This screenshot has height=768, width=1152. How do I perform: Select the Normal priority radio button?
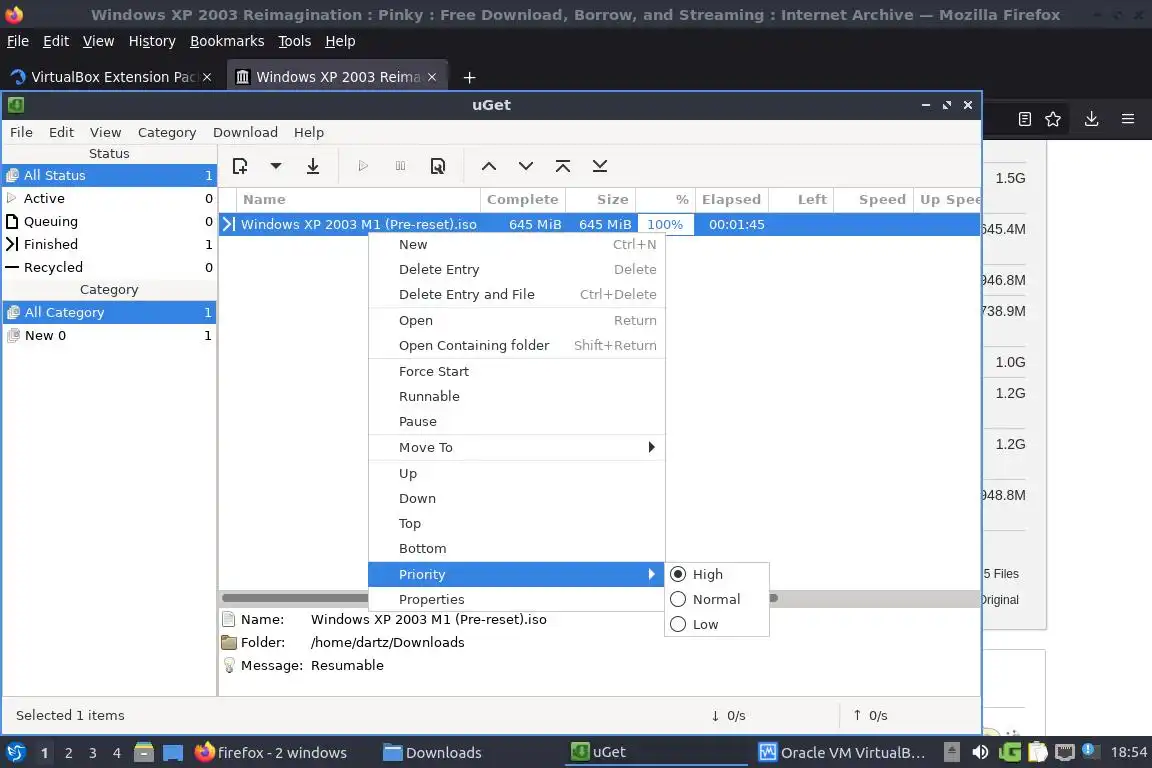tap(678, 599)
